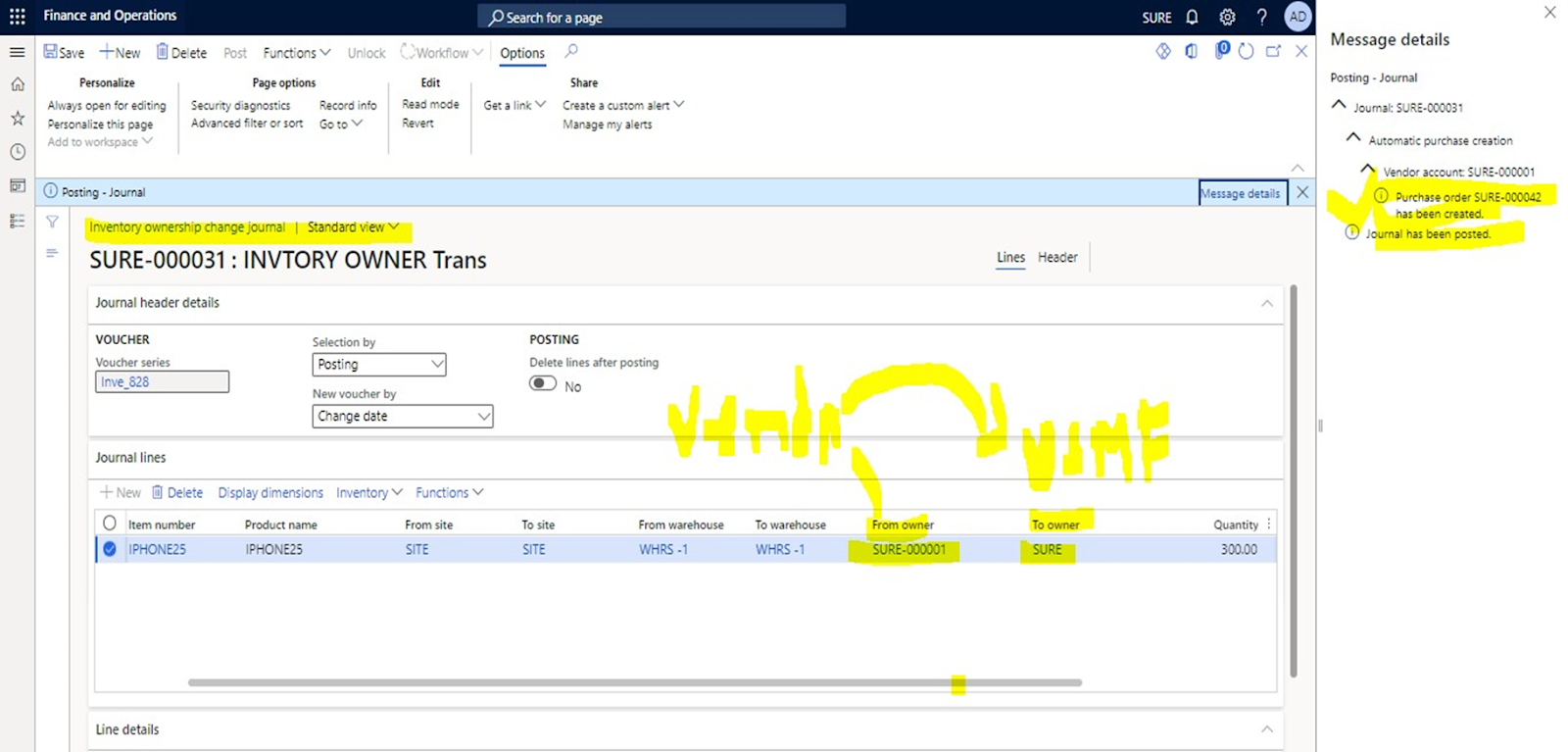Expand the left navigation hamburger menu
1568x752 pixels.
click(17, 52)
